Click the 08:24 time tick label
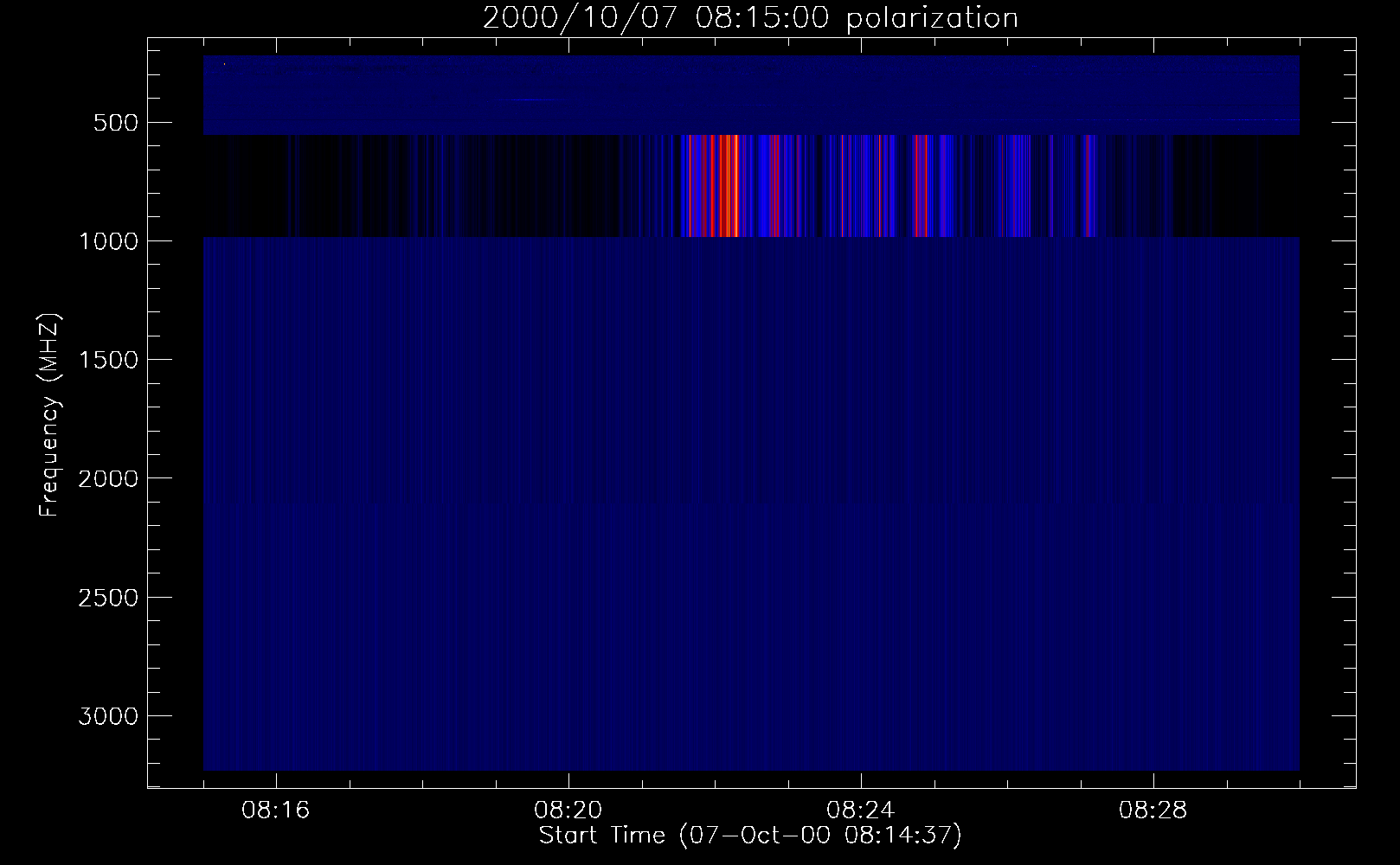Screen dimensions: 1400x865 pos(861,811)
